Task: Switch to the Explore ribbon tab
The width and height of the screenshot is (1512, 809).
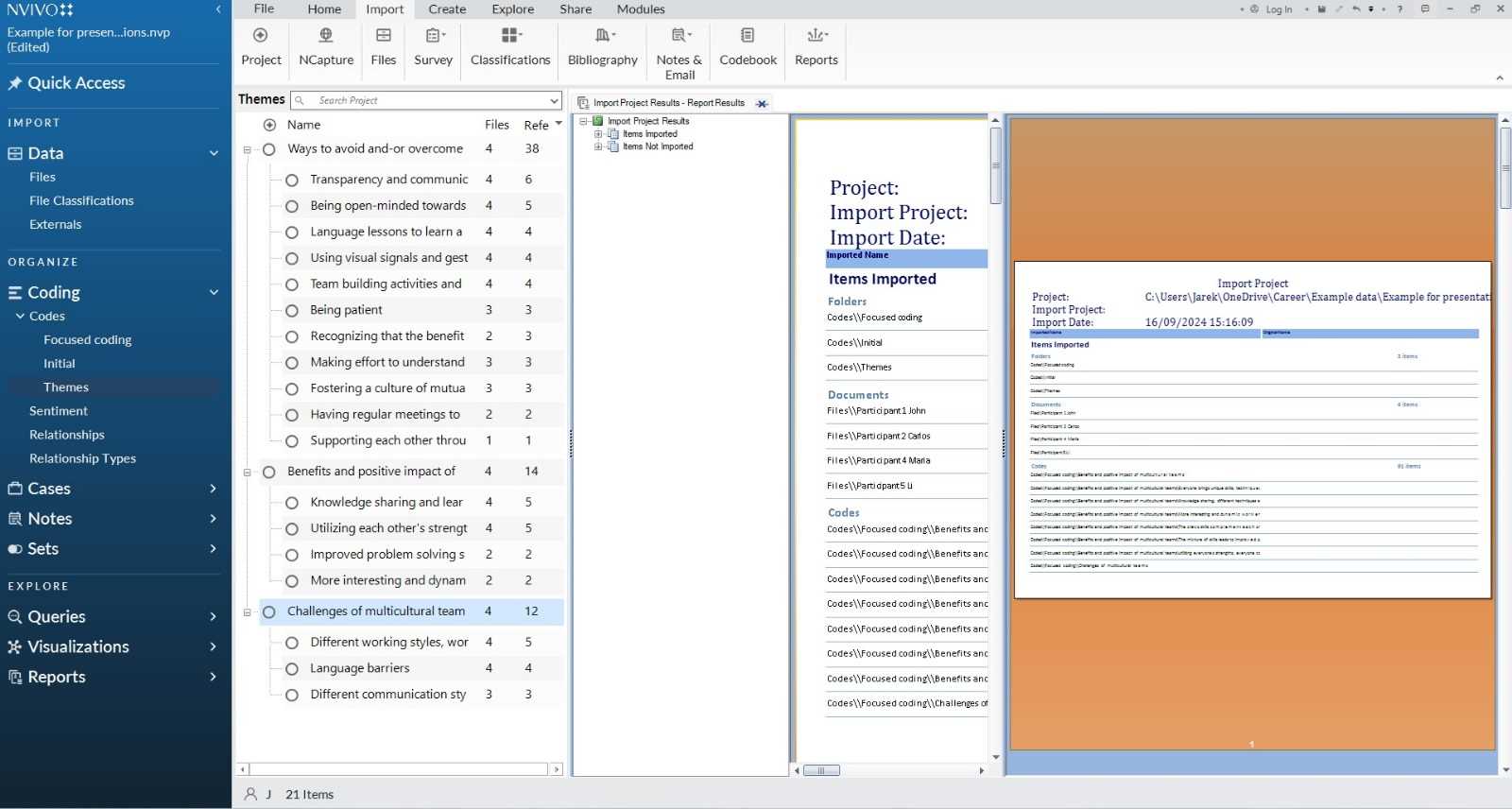Action: coord(512,9)
